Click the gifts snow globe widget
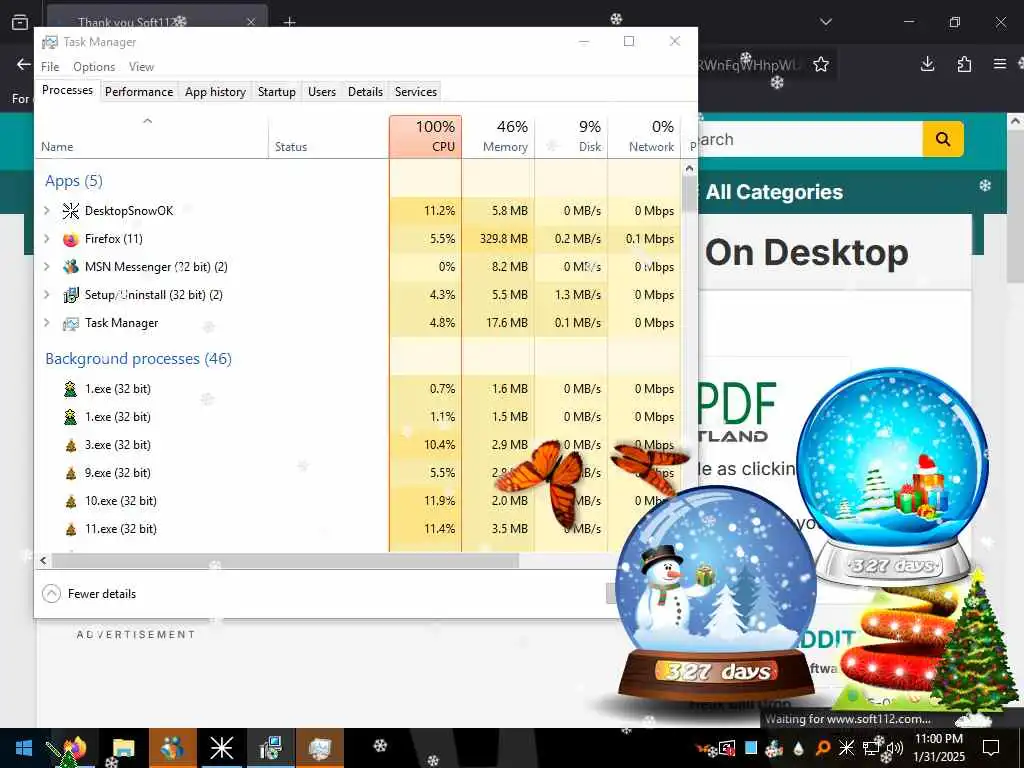Screen dimensions: 1024x768 (x=892, y=477)
